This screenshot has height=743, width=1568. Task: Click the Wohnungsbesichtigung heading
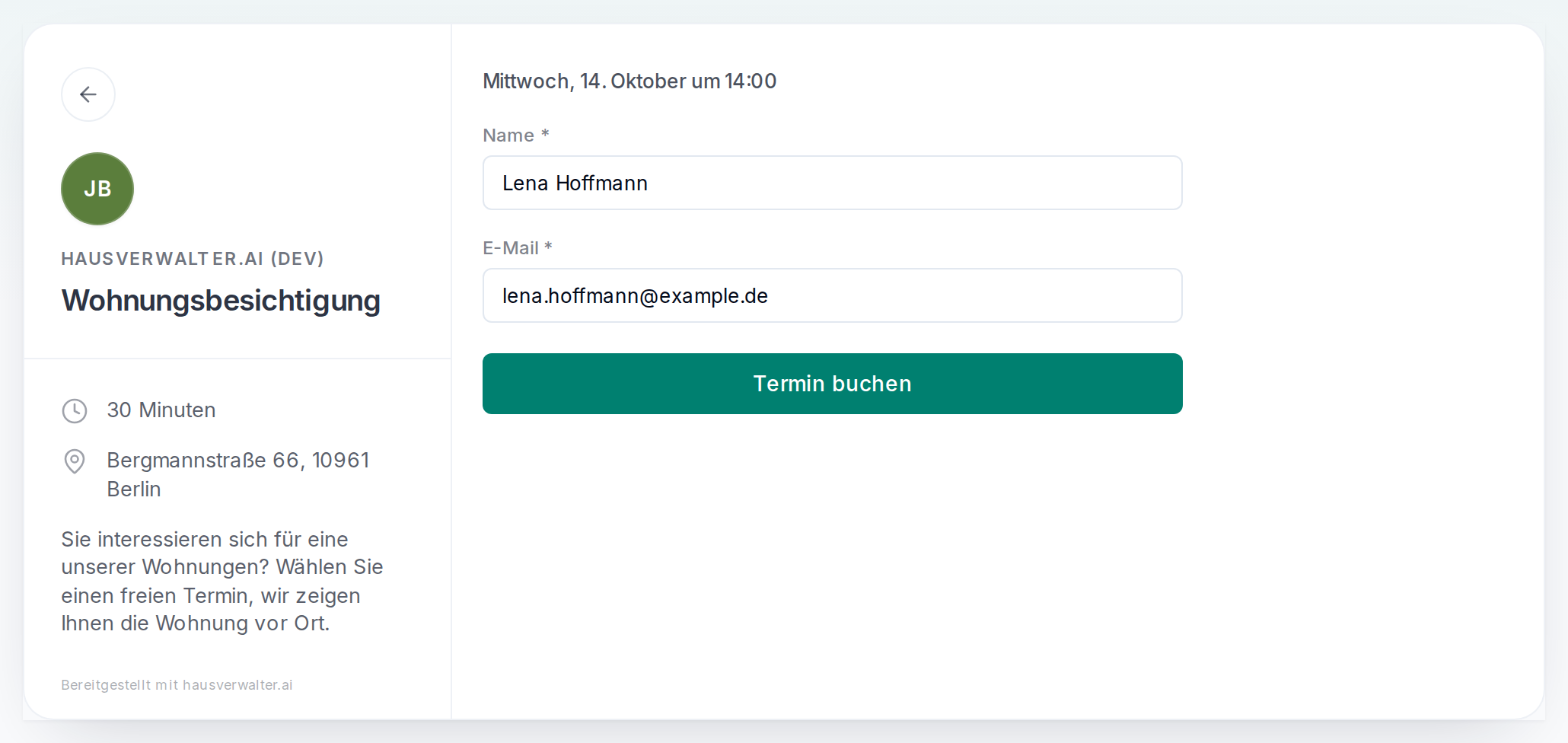tap(221, 301)
